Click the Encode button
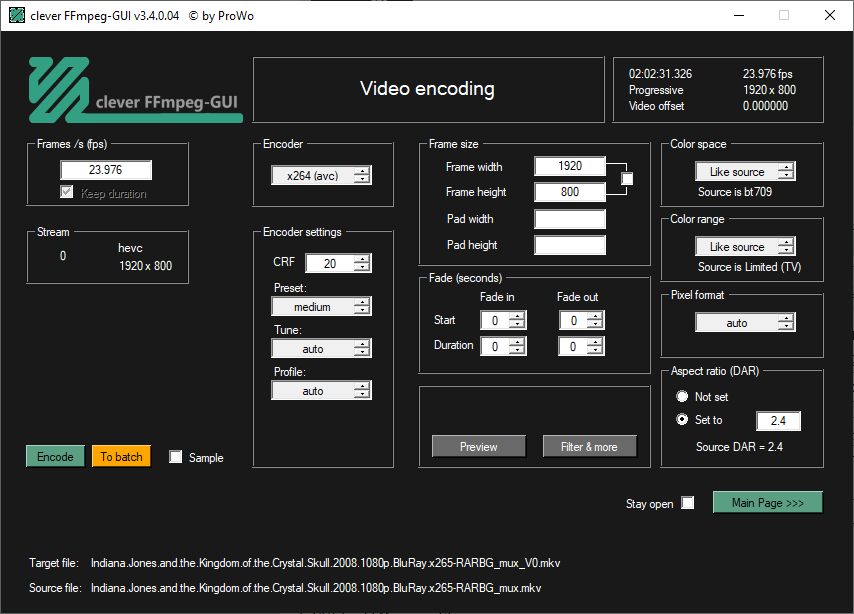854x614 pixels. pos(56,457)
